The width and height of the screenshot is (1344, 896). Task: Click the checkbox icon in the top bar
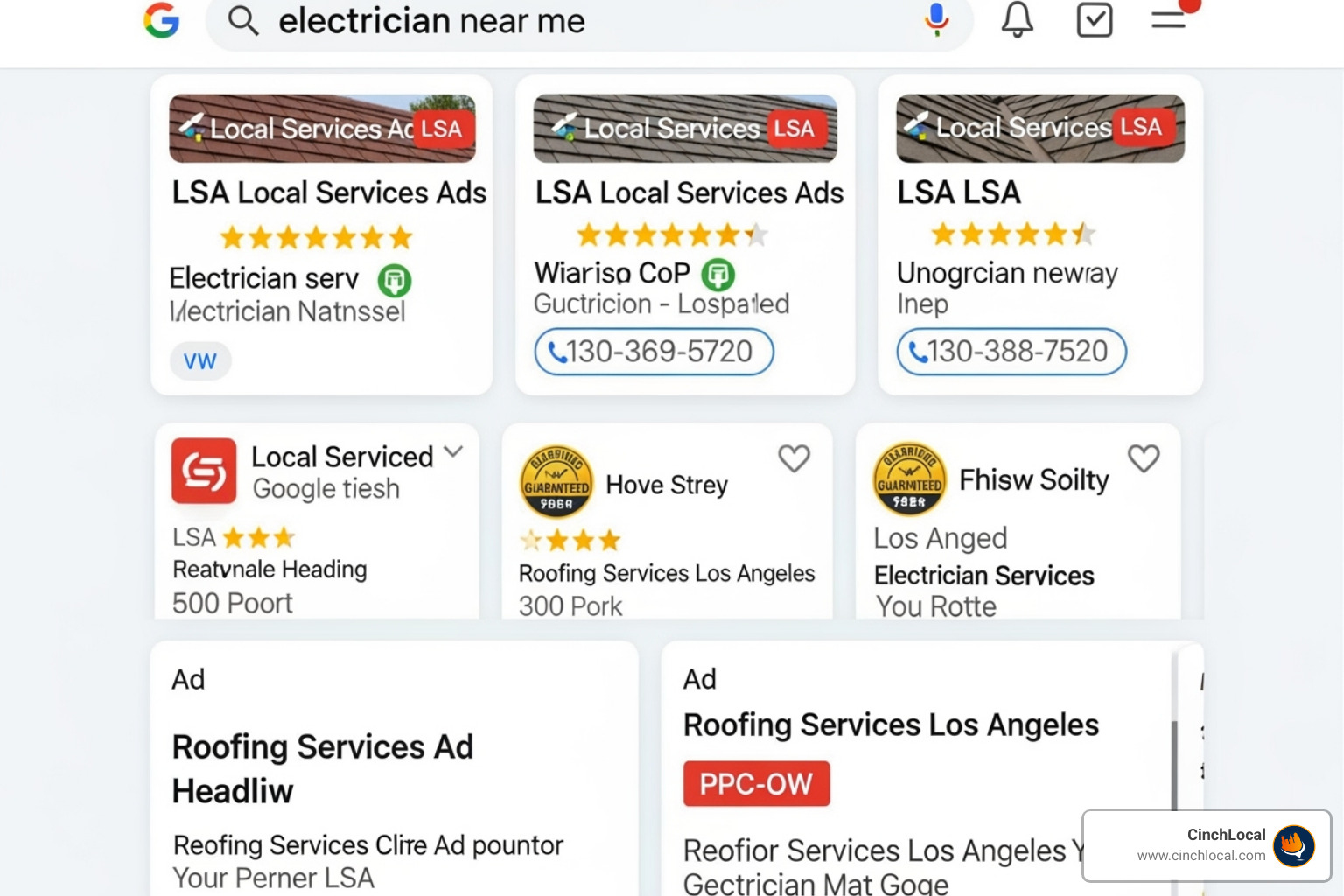pyautogui.click(x=1094, y=19)
